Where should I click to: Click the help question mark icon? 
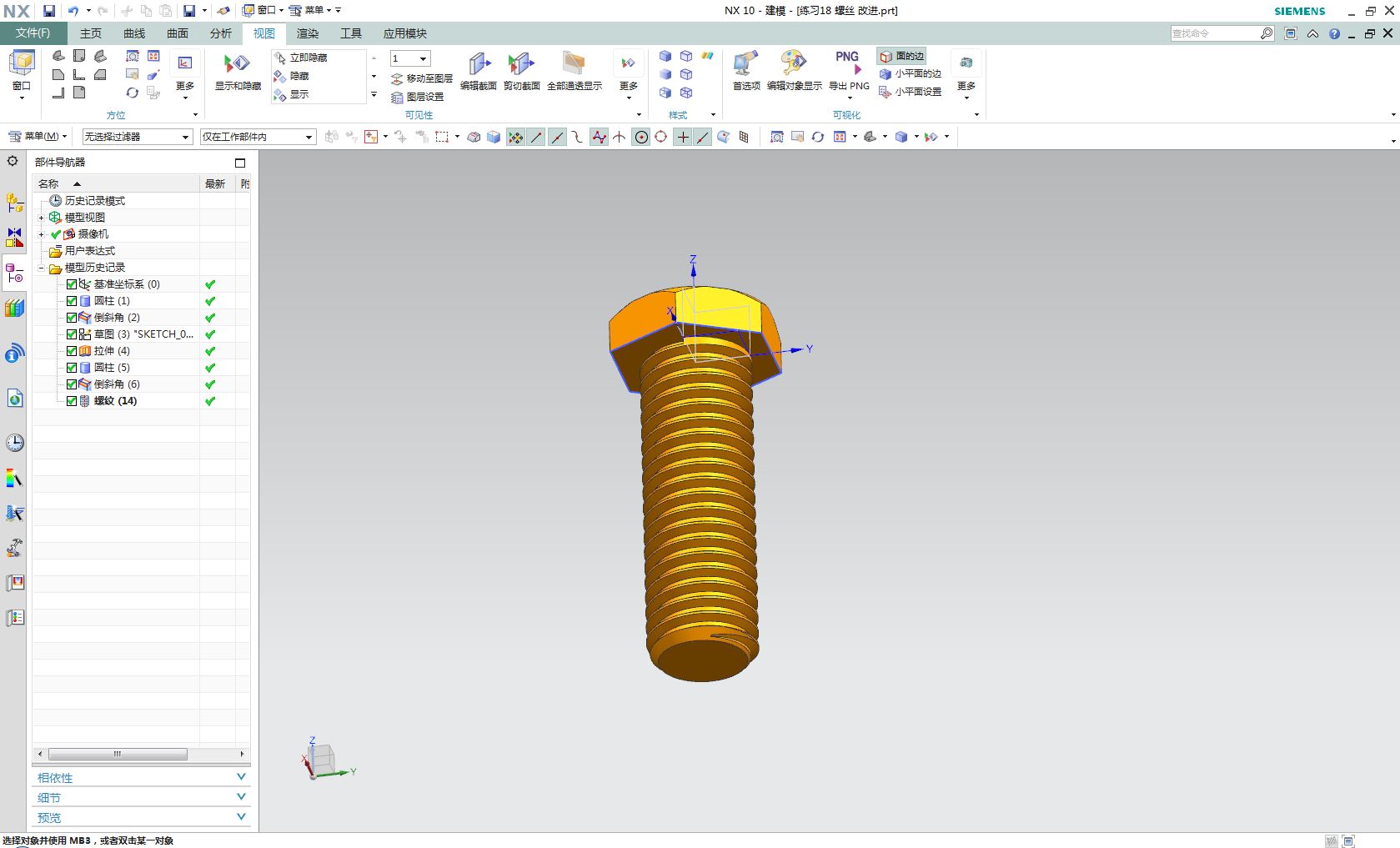tap(1334, 33)
